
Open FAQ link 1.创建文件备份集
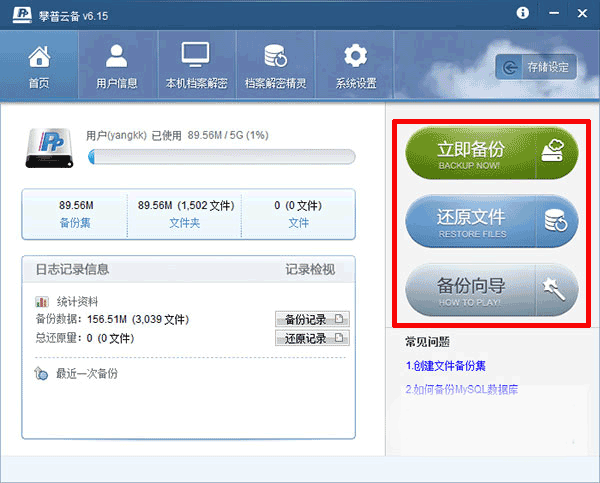tap(445, 366)
